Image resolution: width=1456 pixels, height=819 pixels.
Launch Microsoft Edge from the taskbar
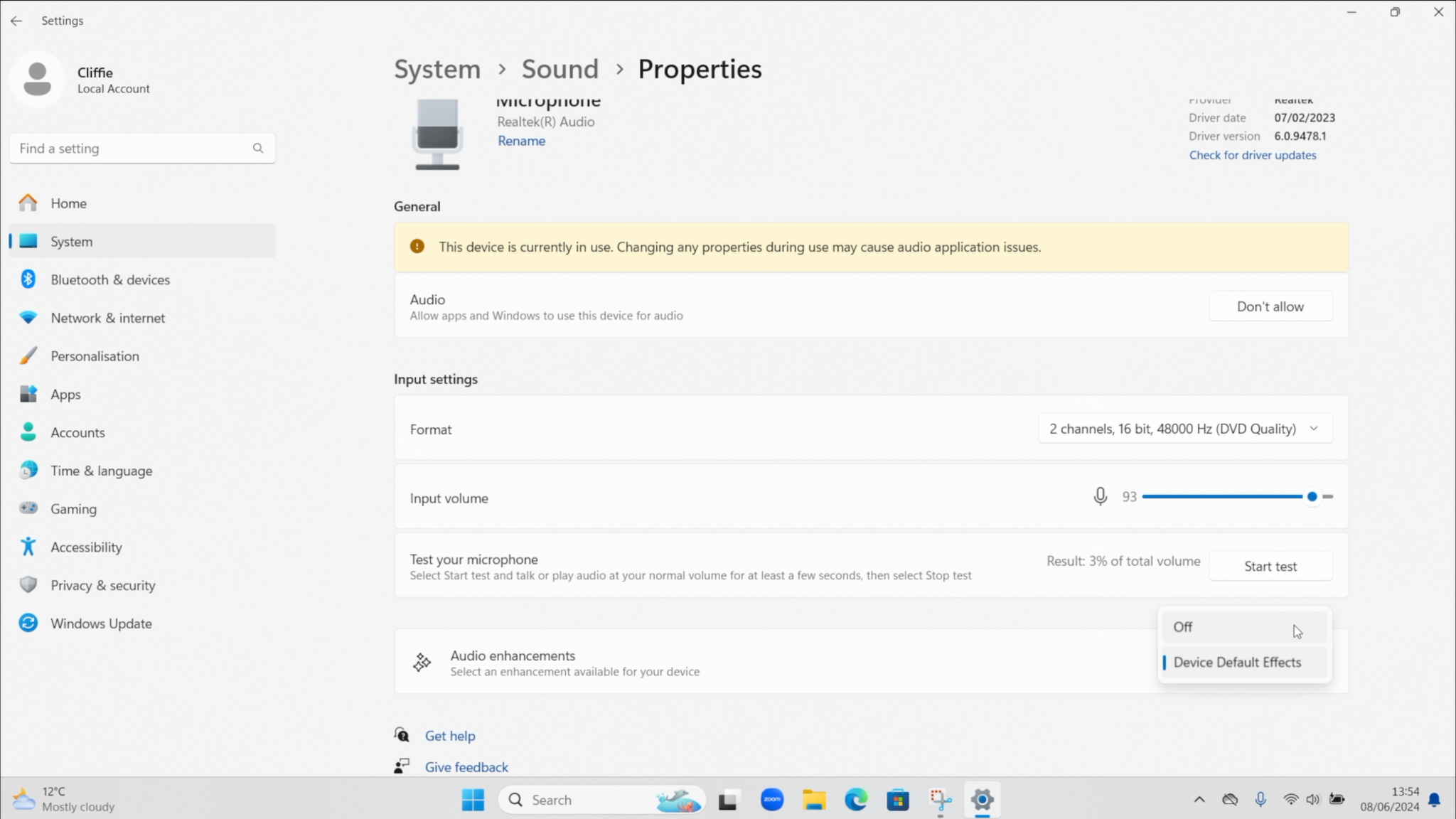point(855,799)
